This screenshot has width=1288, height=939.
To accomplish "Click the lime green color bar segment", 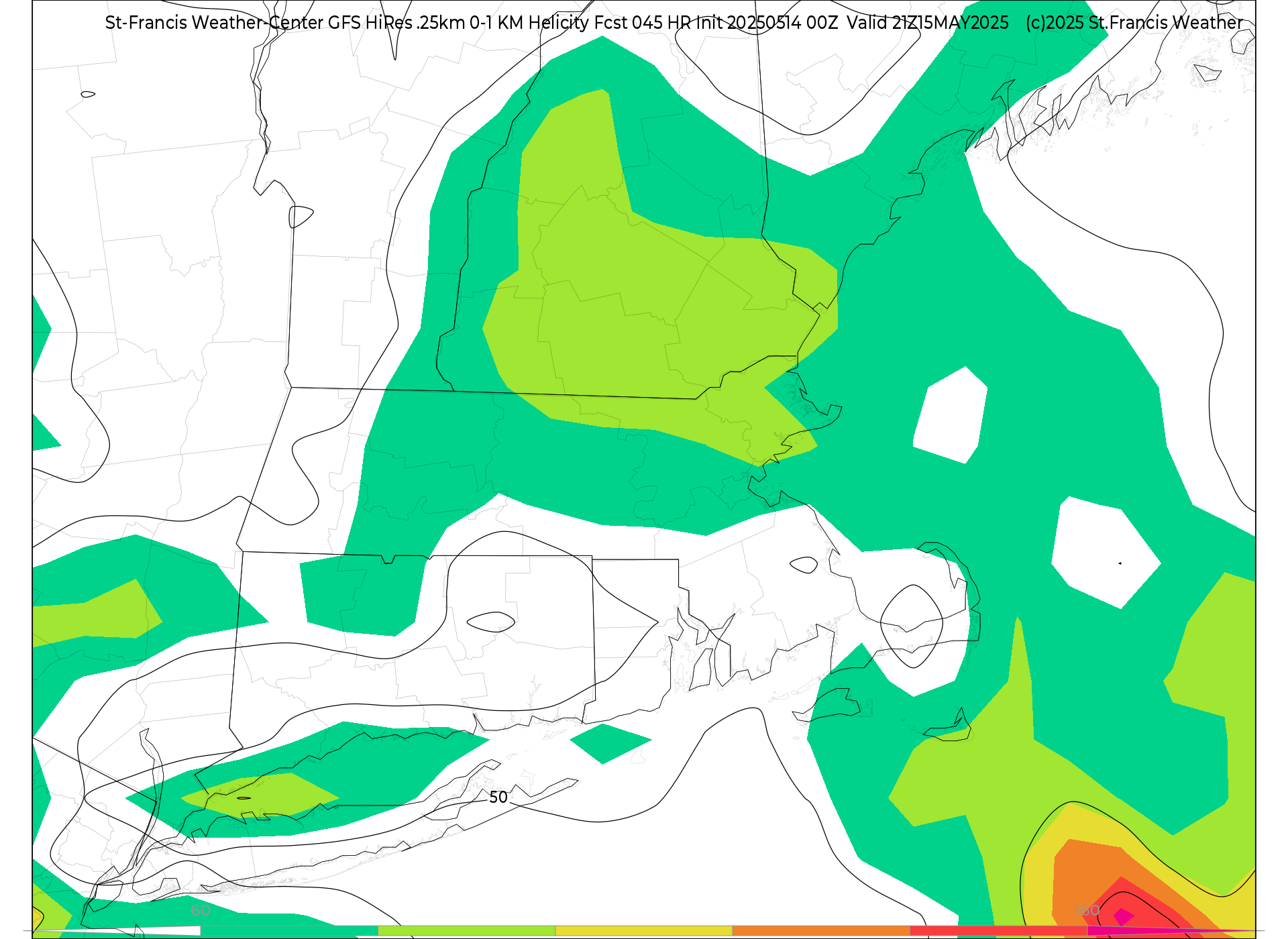I will tap(467, 930).
